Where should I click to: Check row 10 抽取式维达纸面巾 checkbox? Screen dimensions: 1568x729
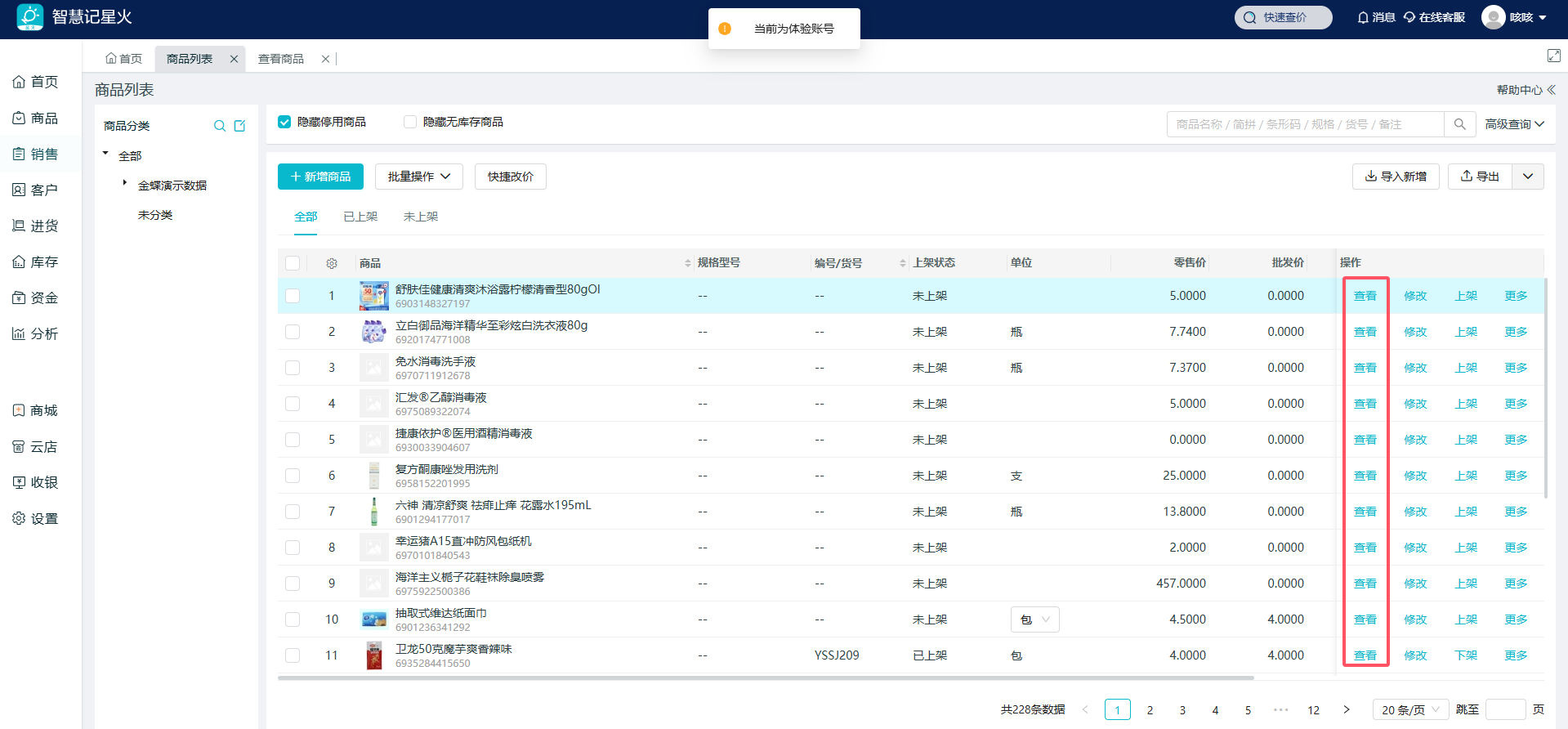coord(293,619)
